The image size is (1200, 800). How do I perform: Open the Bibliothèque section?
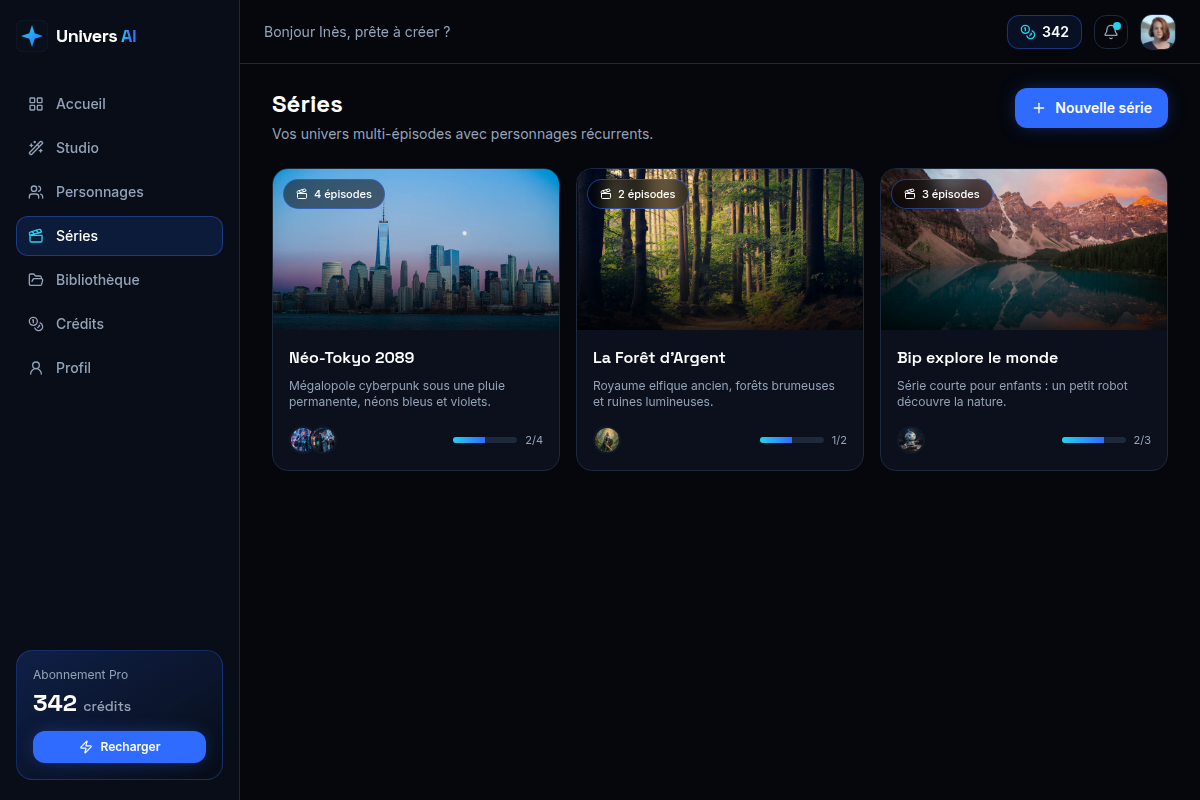tap(119, 280)
